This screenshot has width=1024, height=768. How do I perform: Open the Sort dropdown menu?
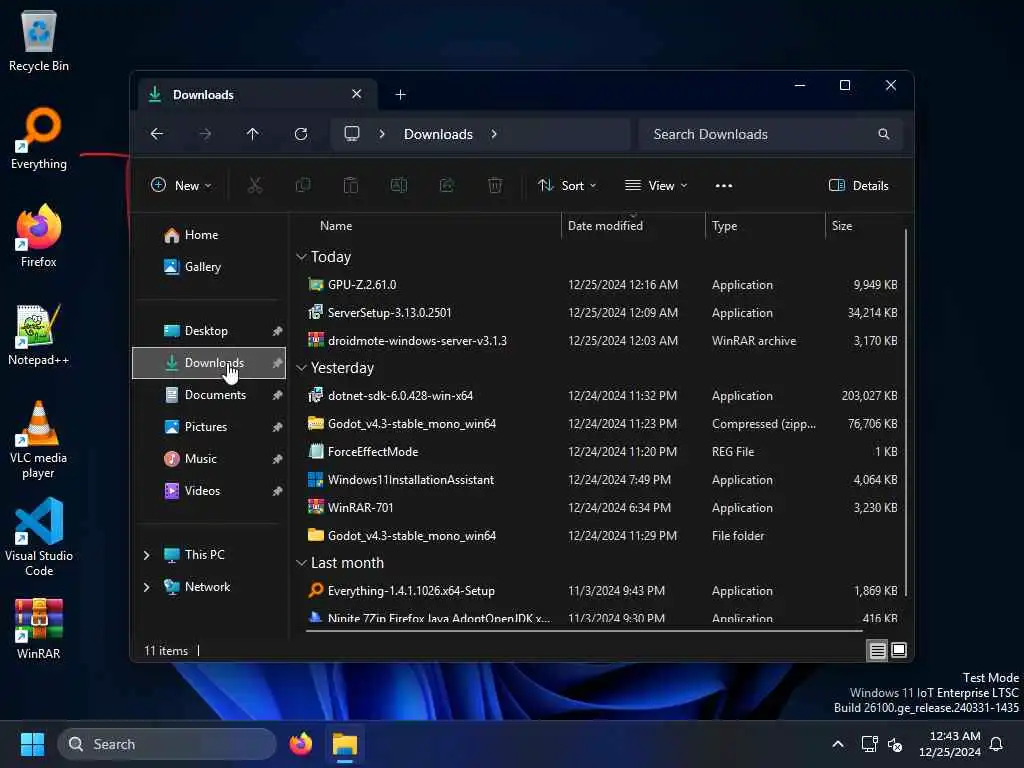(x=567, y=185)
